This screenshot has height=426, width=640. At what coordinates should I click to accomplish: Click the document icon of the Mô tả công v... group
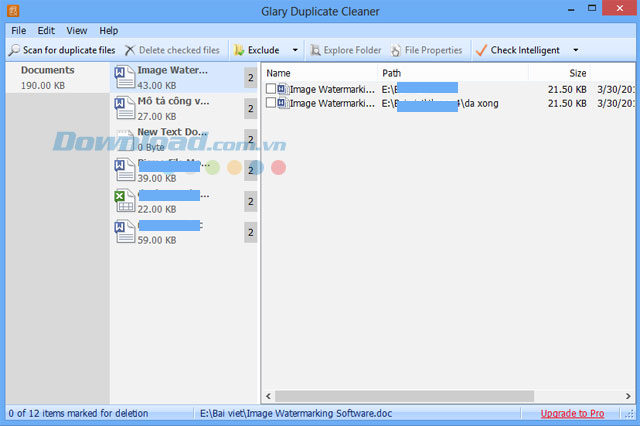[x=124, y=108]
